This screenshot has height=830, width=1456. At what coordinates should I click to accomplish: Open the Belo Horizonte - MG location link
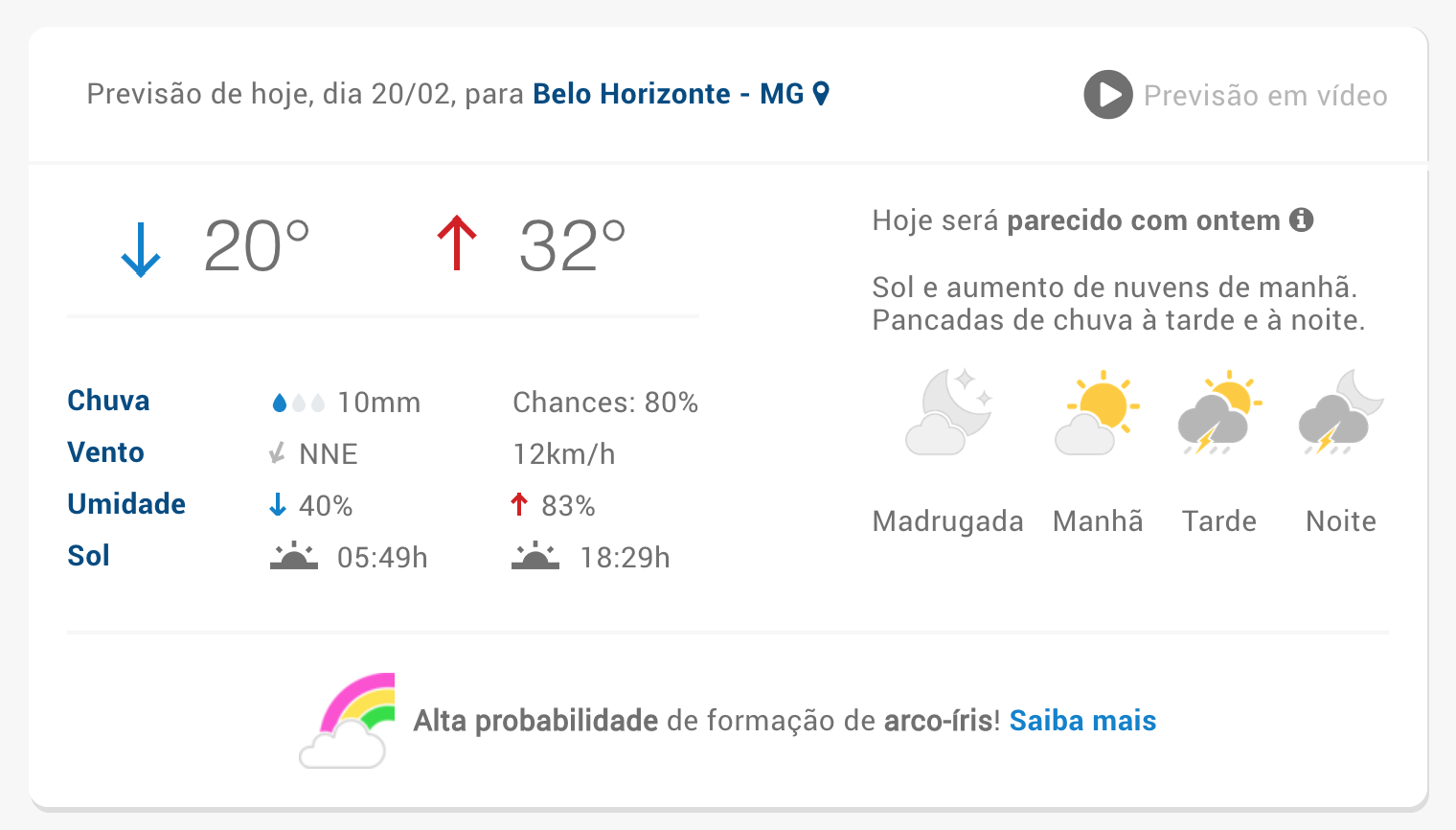point(669,94)
